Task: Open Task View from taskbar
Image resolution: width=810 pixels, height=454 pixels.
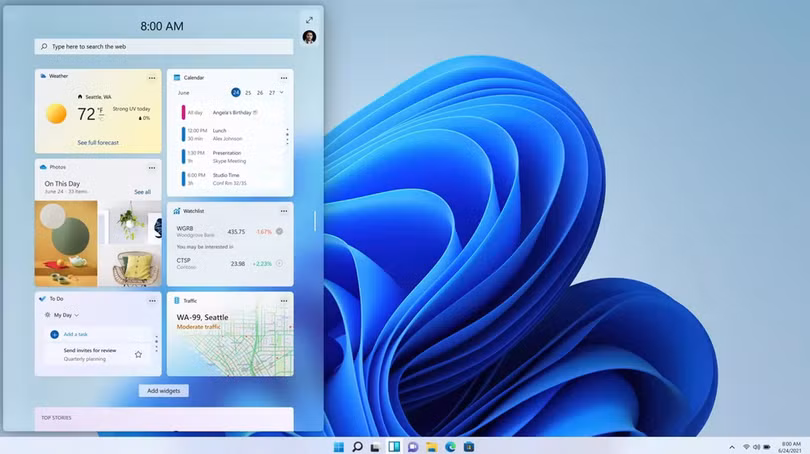Action: 376,447
